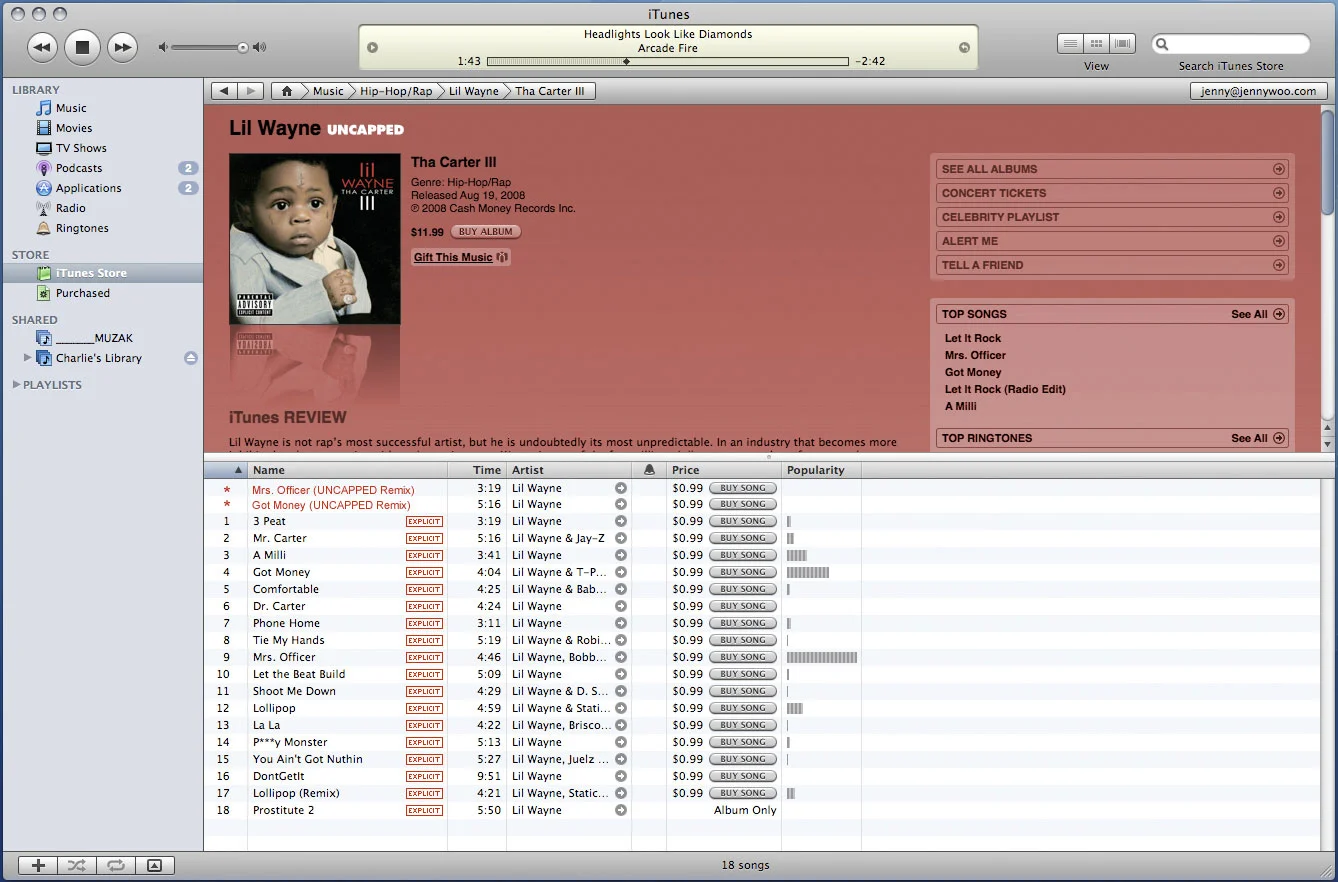Sort the track list by Name column
Viewport: 1338px width, 882px height.
click(347, 470)
